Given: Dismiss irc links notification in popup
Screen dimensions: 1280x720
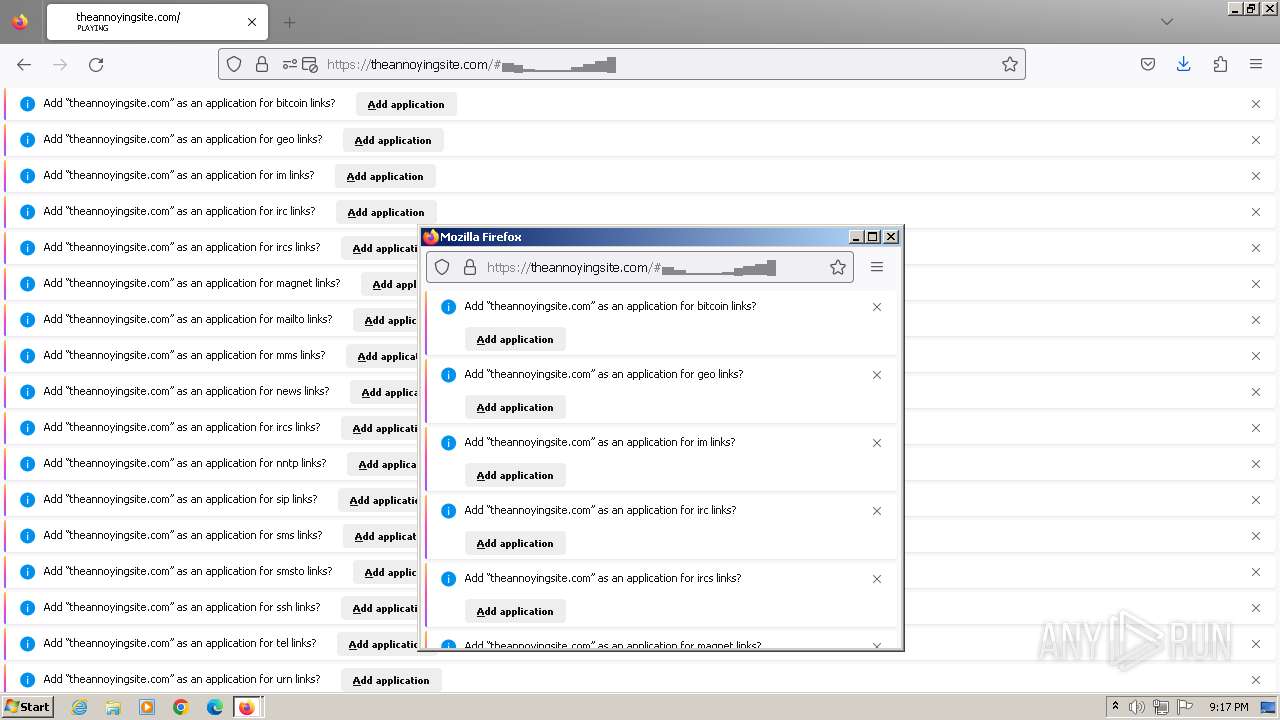Looking at the screenshot, I should pyautogui.click(x=877, y=511).
